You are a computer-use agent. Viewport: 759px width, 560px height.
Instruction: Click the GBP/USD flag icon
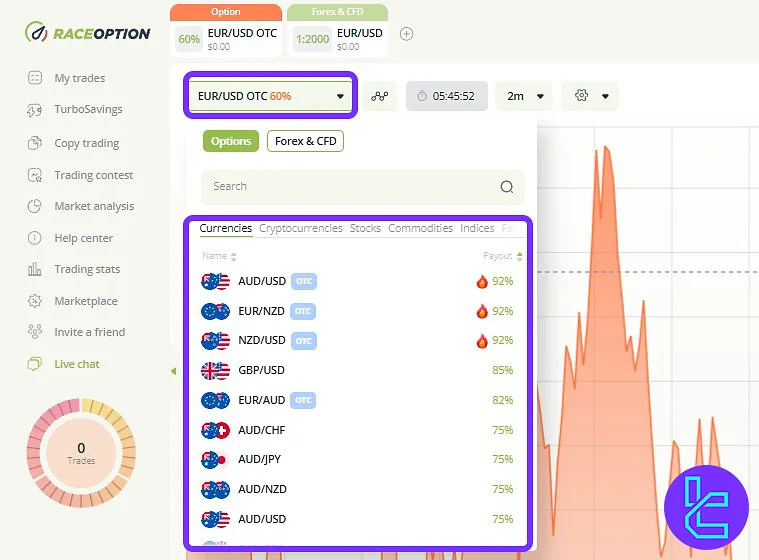pos(215,371)
